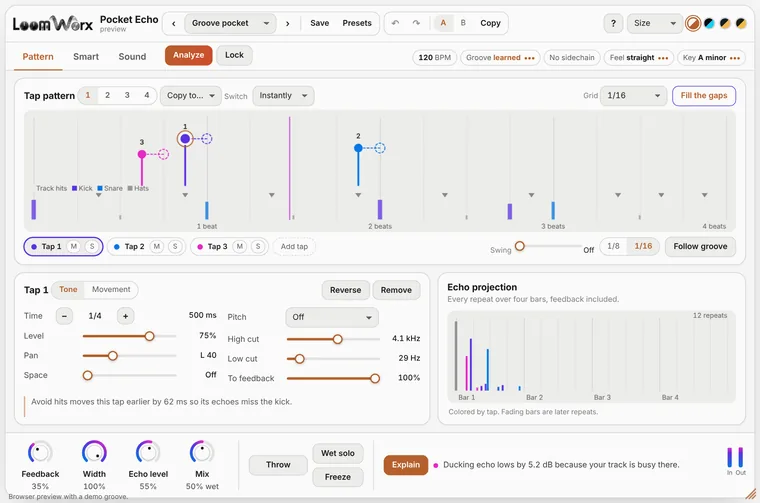Click the purple playhead line in the pattern
The height and width of the screenshot is (503, 760).
[x=290, y=168]
